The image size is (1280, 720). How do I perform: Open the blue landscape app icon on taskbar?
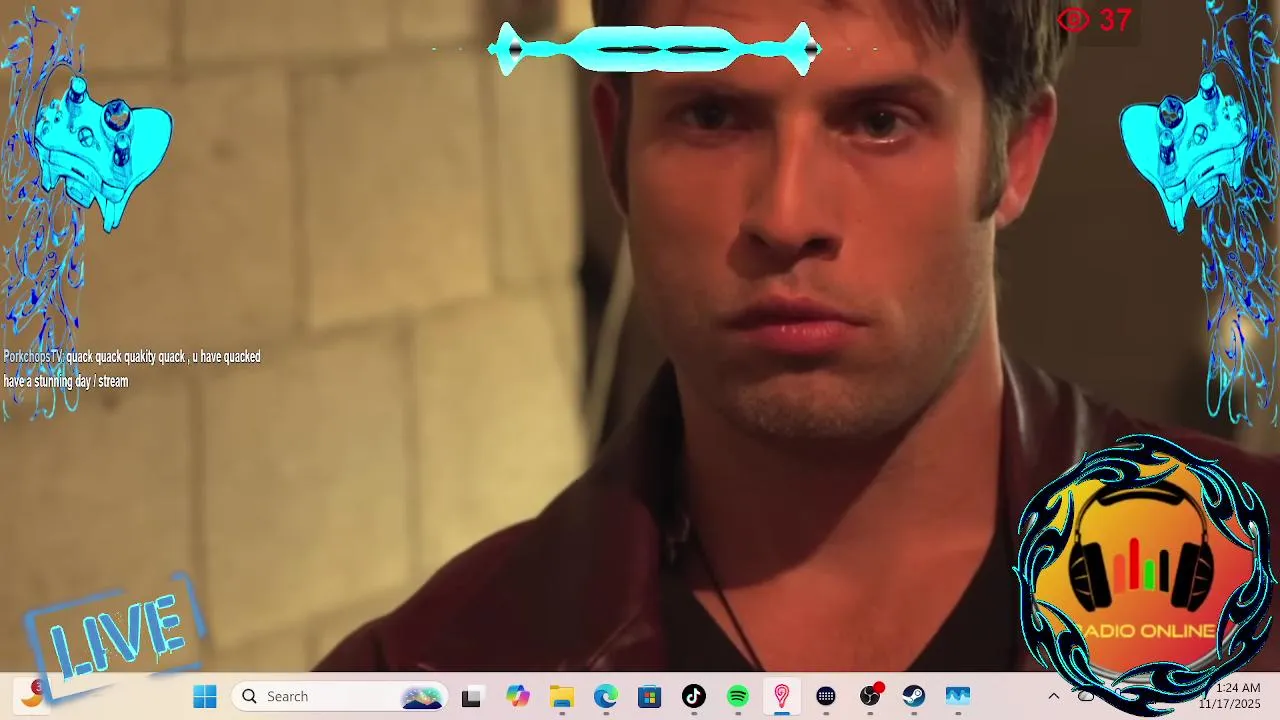pos(958,696)
